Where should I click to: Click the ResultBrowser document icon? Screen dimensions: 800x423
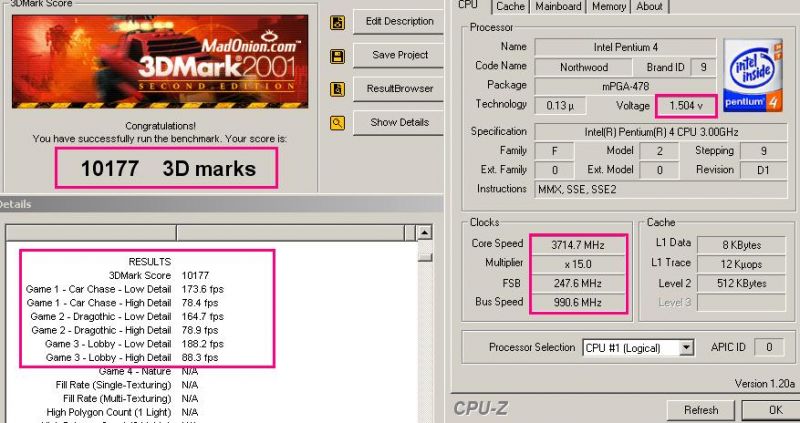pos(337,89)
